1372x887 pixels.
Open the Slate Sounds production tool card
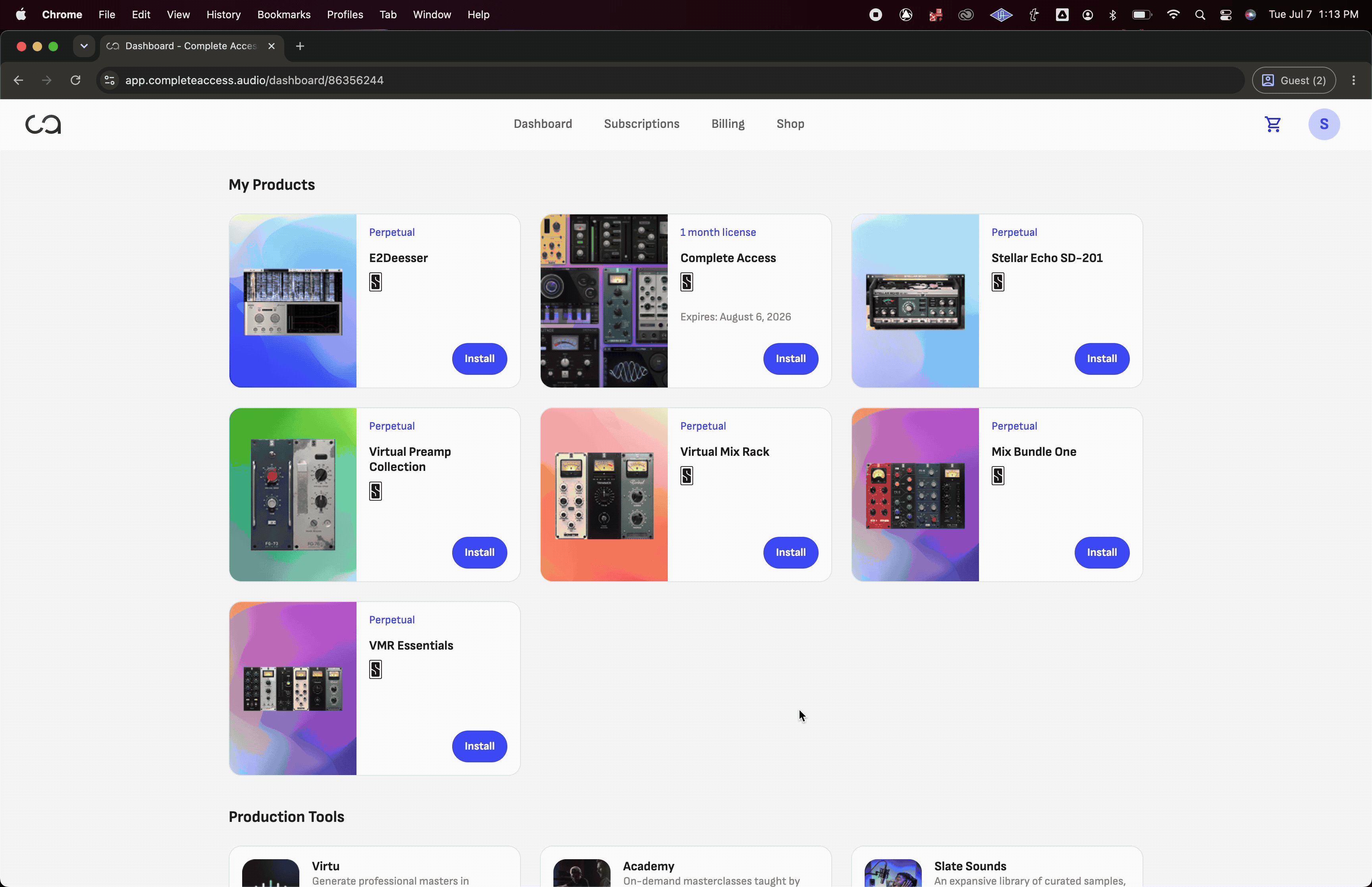[x=996, y=867]
